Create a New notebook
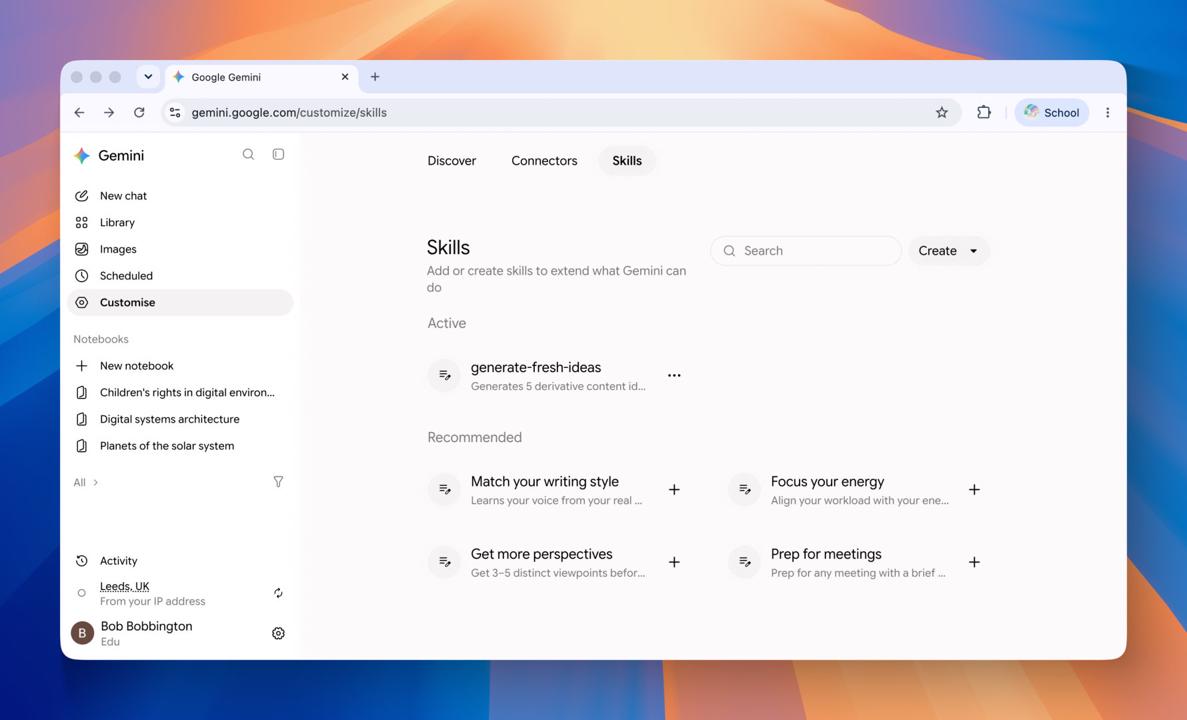The image size is (1187, 720). [x=180, y=366]
